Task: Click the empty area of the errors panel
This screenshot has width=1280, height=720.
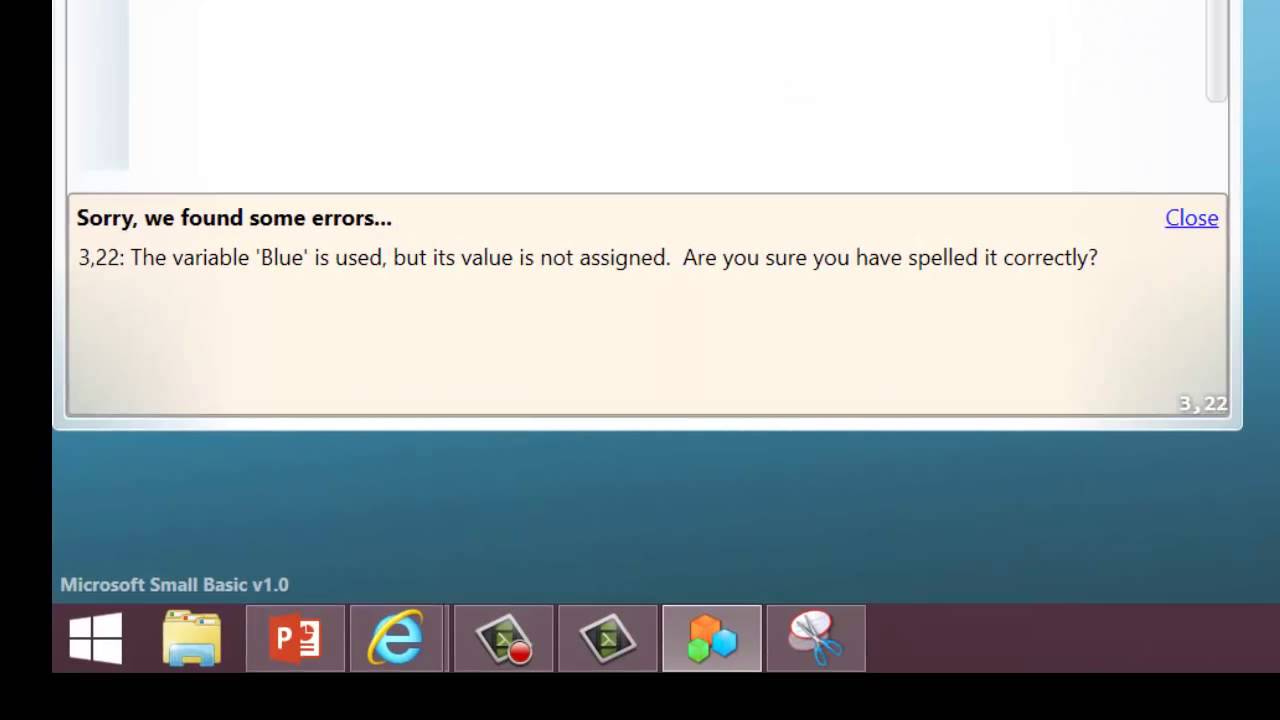Action: [x=640, y=340]
